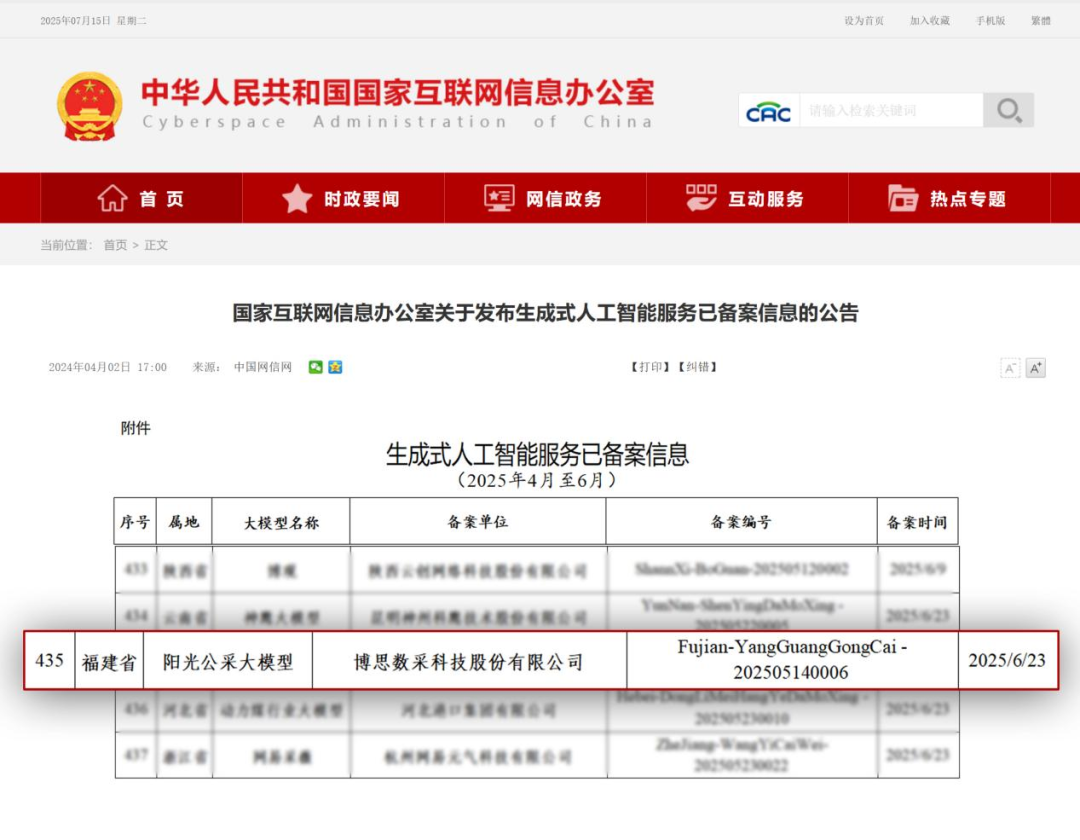Open the 网信政务 navigation tab
This screenshot has height=840, width=1080.
point(545,198)
